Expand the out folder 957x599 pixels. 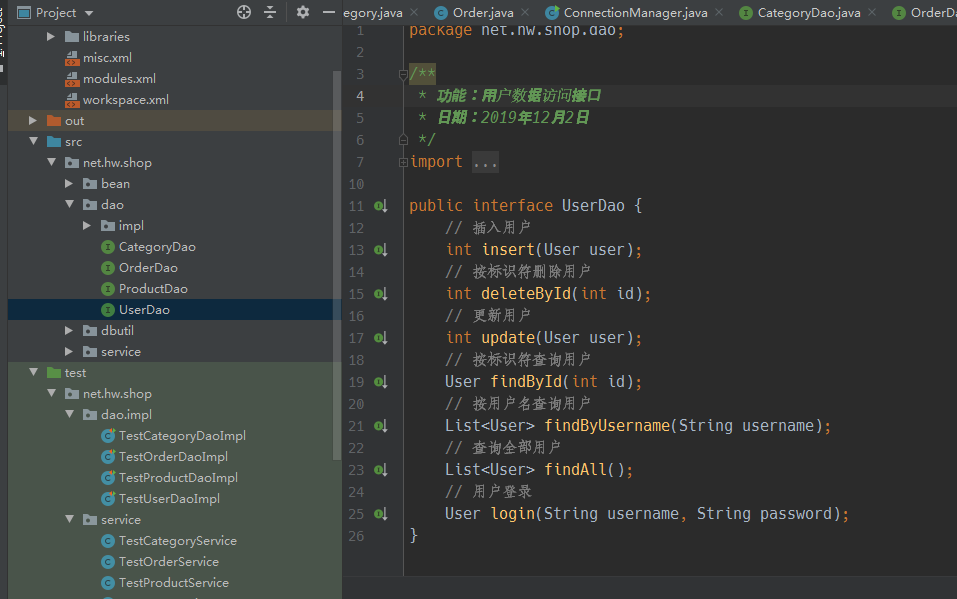(33, 121)
